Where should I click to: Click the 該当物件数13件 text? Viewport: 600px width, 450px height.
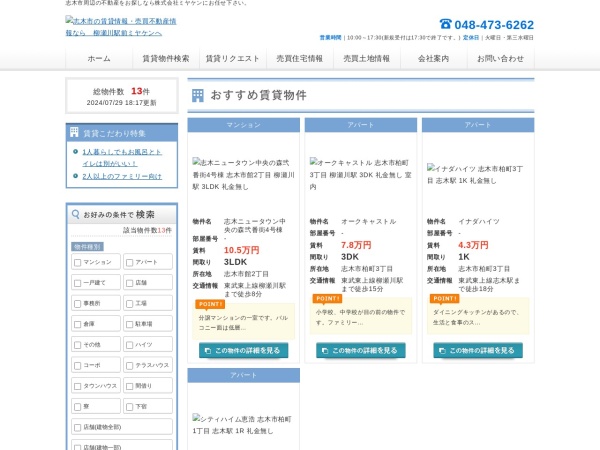click(147, 230)
